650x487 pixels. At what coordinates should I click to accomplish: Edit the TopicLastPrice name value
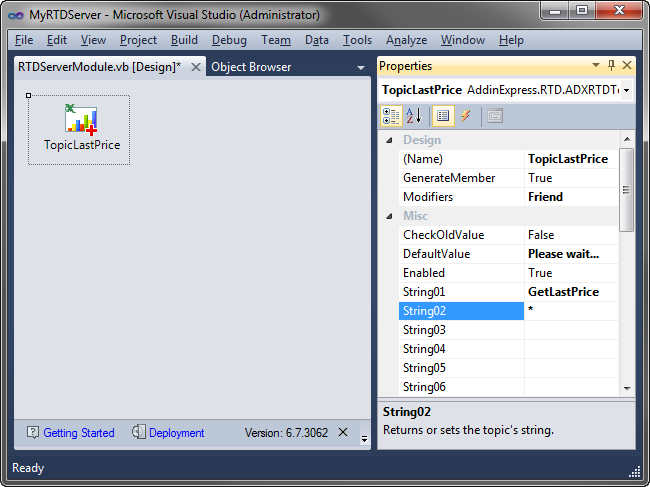(571, 159)
